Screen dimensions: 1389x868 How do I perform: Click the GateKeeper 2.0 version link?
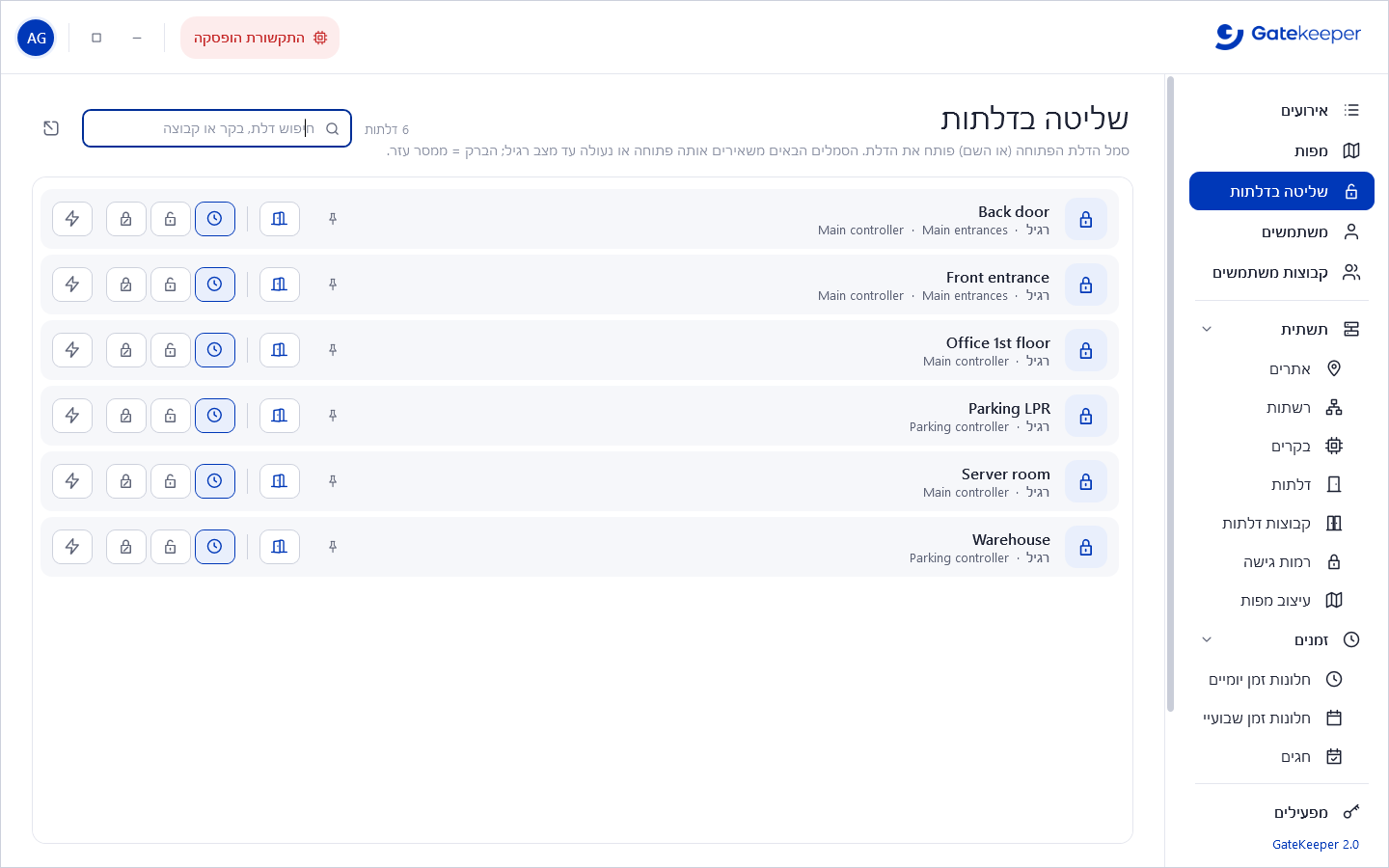pyautogui.click(x=1316, y=845)
